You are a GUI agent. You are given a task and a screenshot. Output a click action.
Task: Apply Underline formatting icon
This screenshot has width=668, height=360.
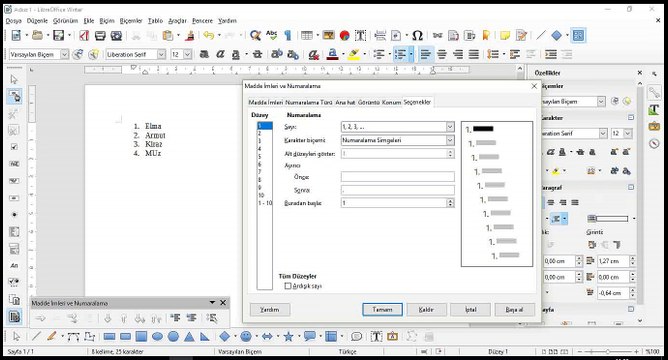pos(236,55)
